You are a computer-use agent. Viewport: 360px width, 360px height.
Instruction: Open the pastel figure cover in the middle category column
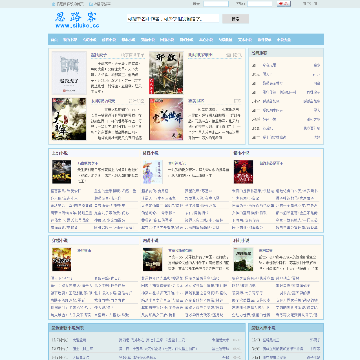(x=153, y=172)
